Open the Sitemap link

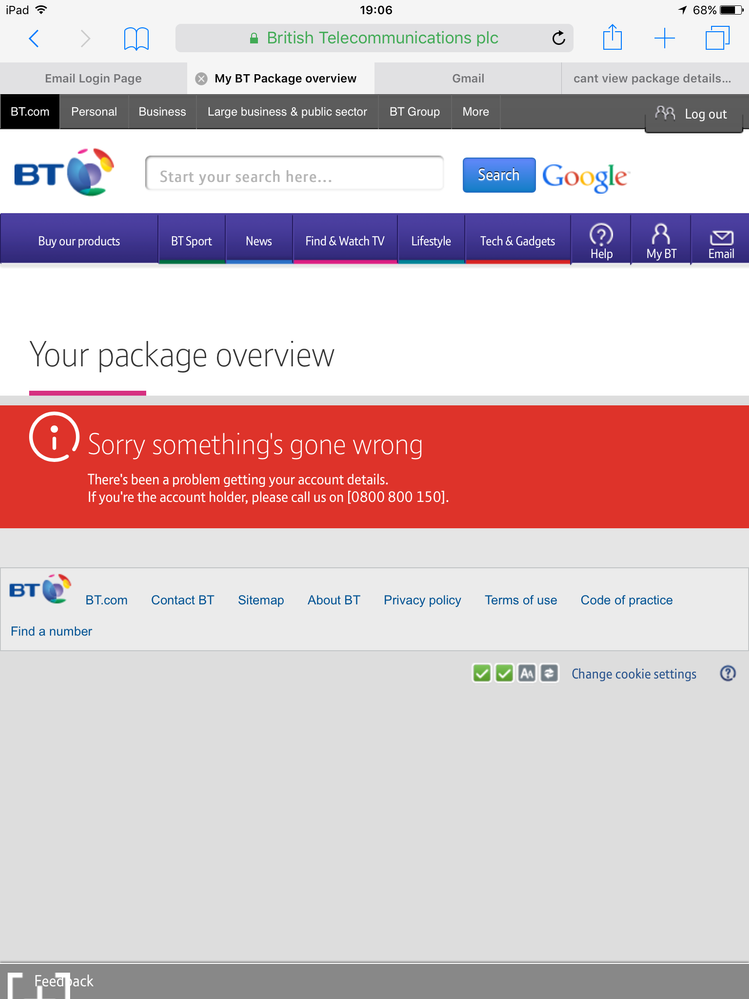pos(260,600)
